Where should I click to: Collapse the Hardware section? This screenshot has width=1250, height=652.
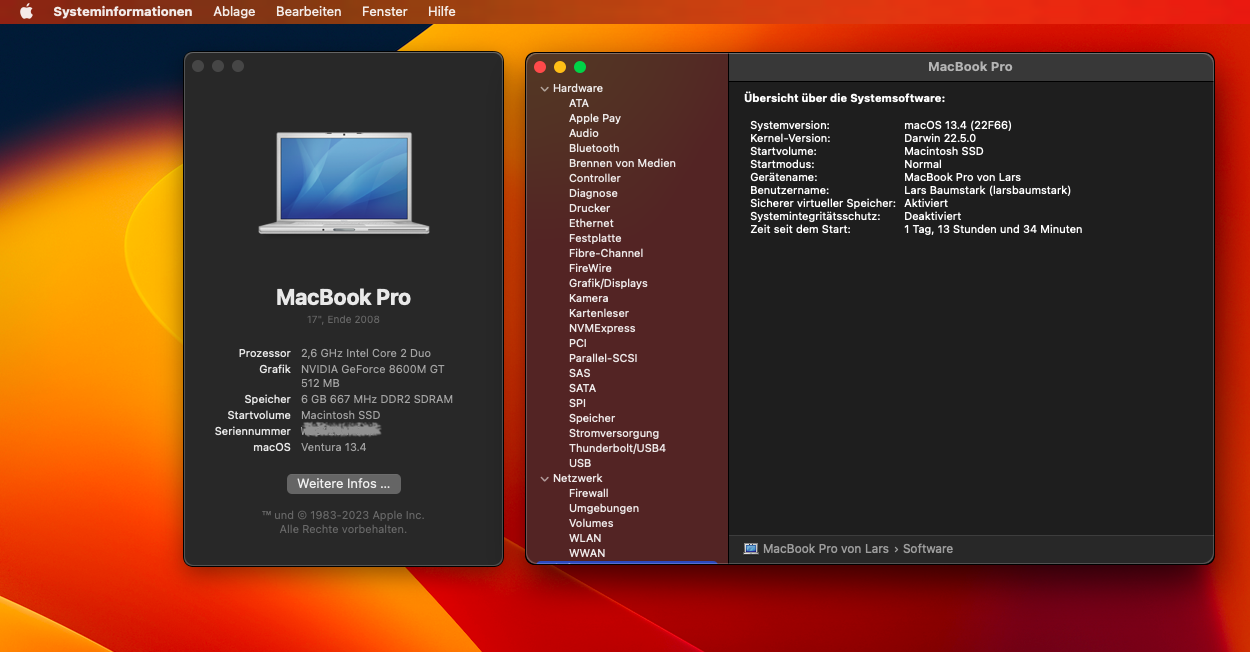point(544,89)
